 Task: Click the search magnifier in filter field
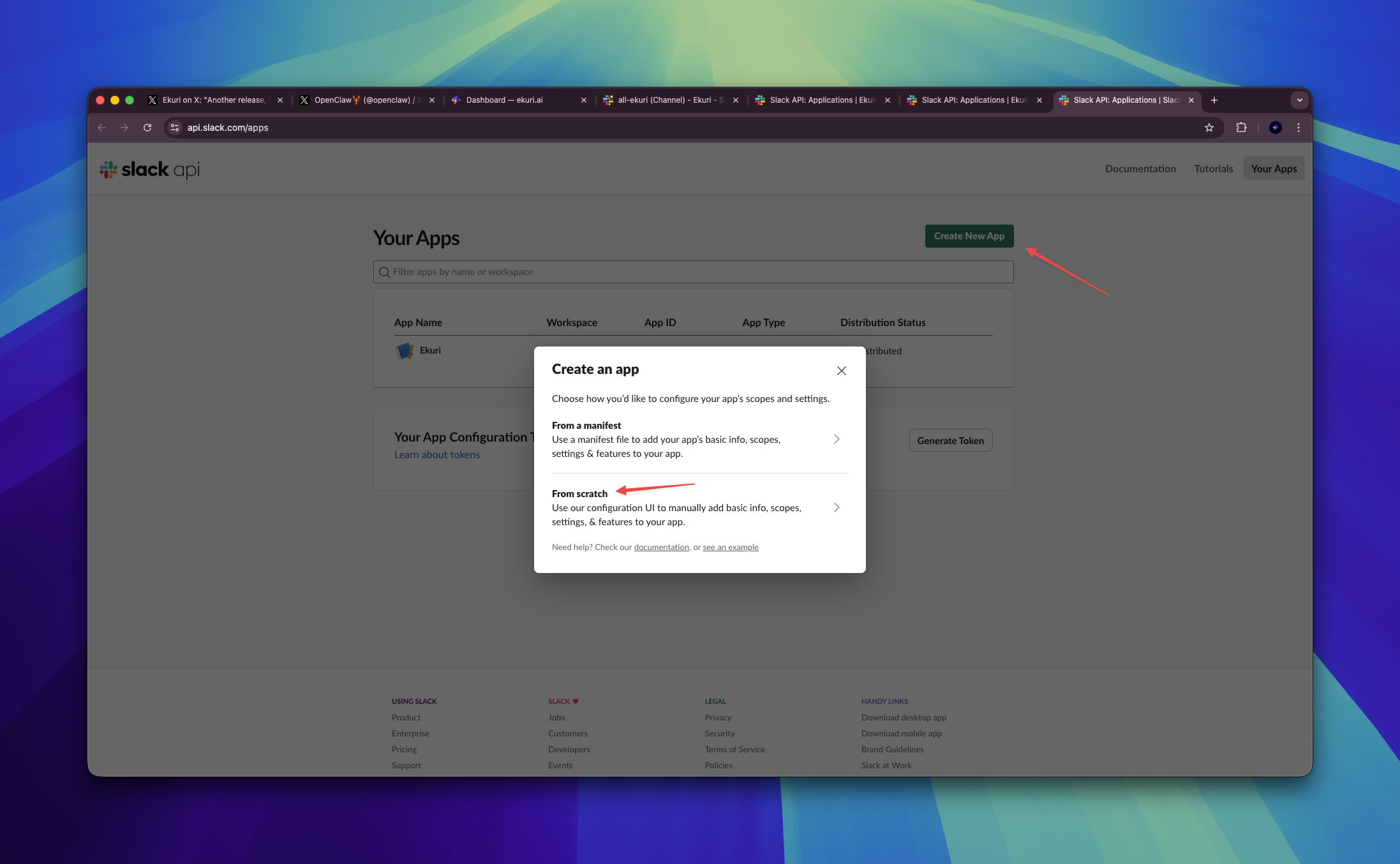tap(385, 272)
